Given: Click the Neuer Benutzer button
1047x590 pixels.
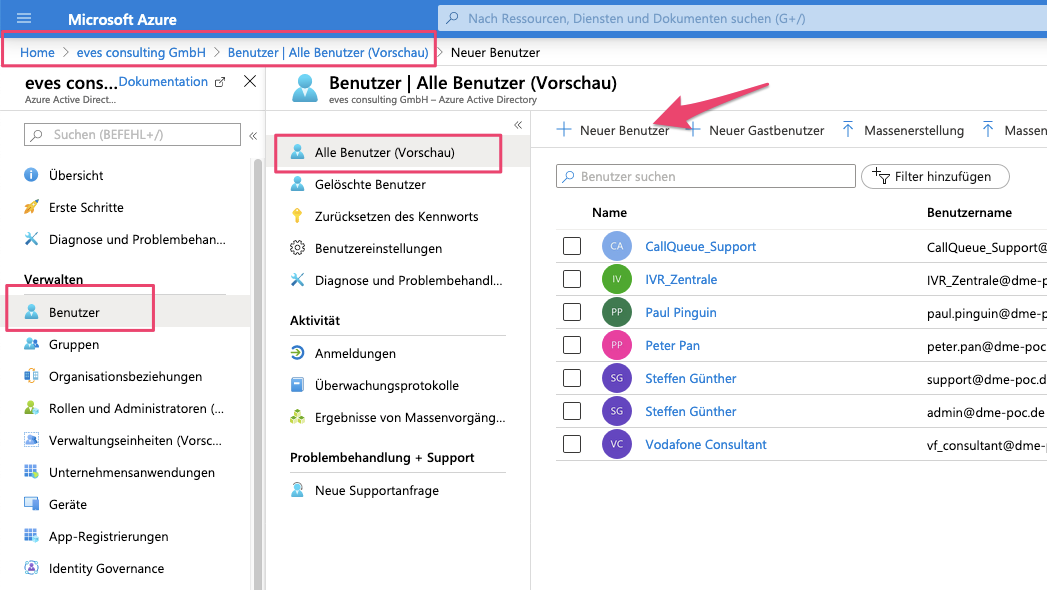Looking at the screenshot, I should pyautogui.click(x=613, y=131).
